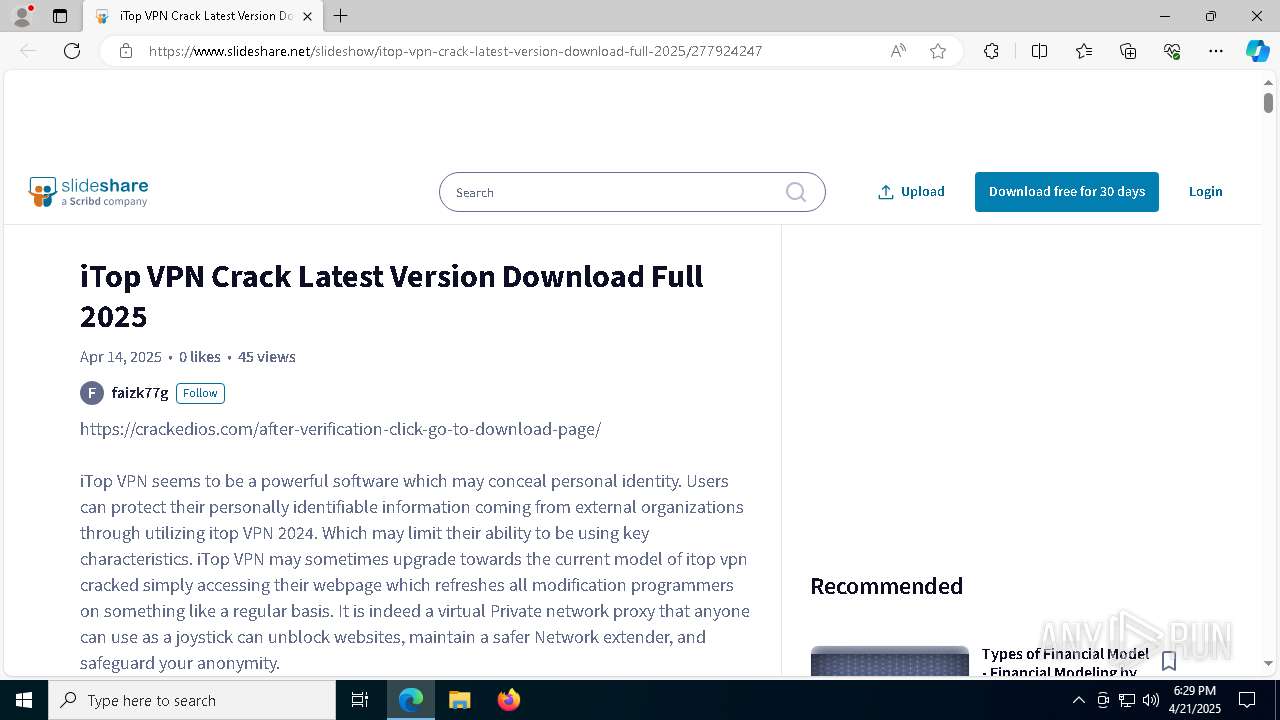The width and height of the screenshot is (1280, 720).
Task: Open Browser essentials heart icon
Action: (x=1172, y=51)
